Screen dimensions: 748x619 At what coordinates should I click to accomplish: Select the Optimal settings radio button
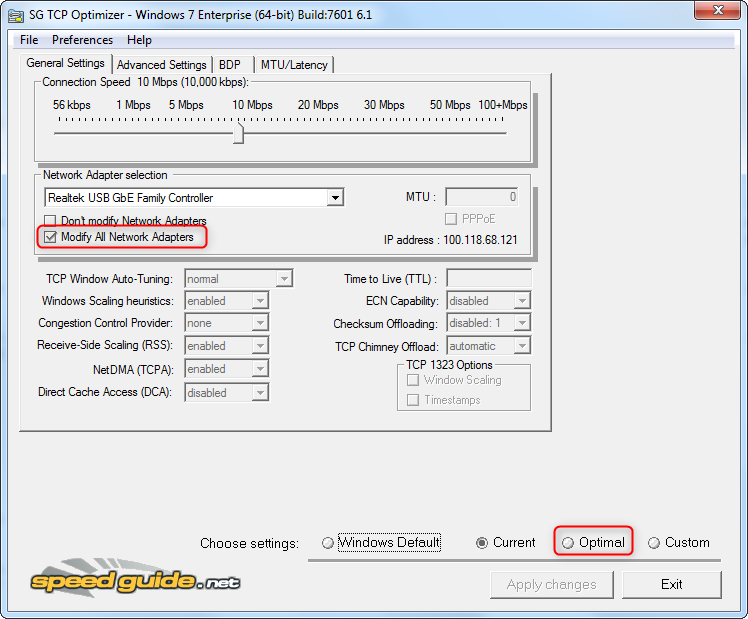point(568,543)
